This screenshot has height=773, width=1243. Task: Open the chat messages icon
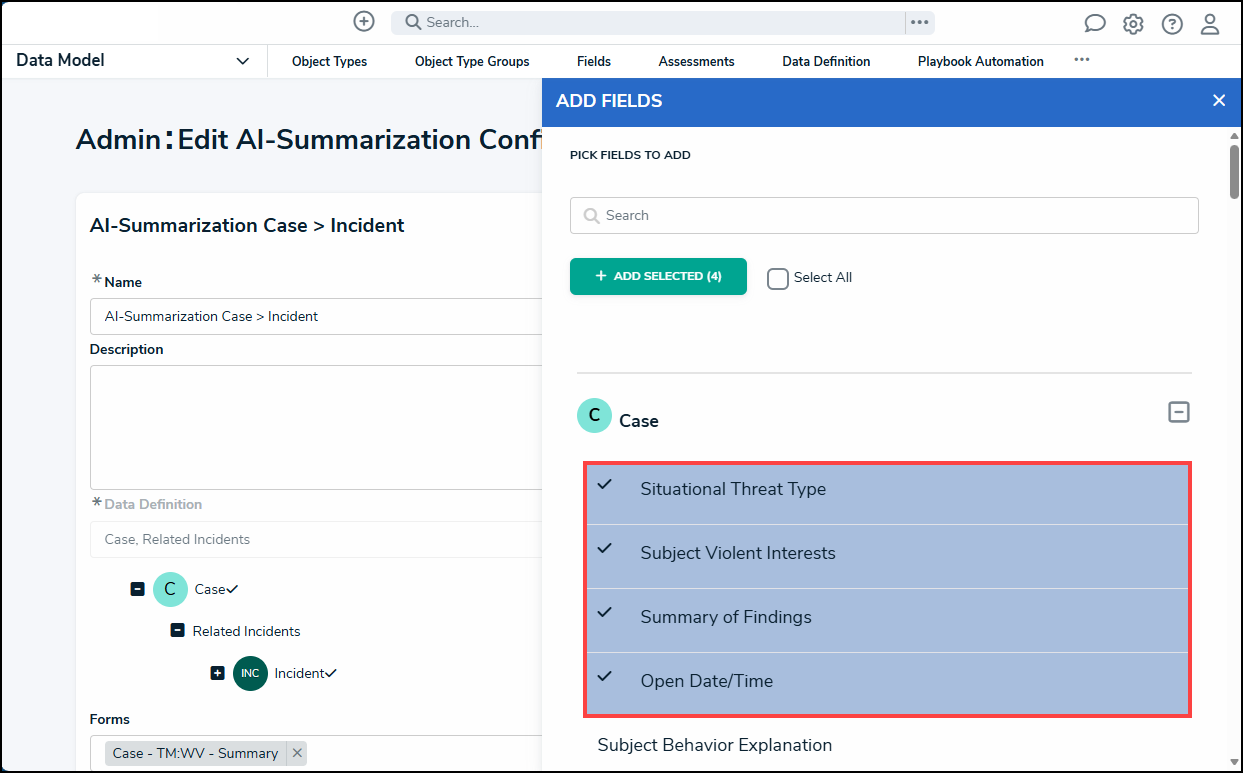pos(1095,24)
